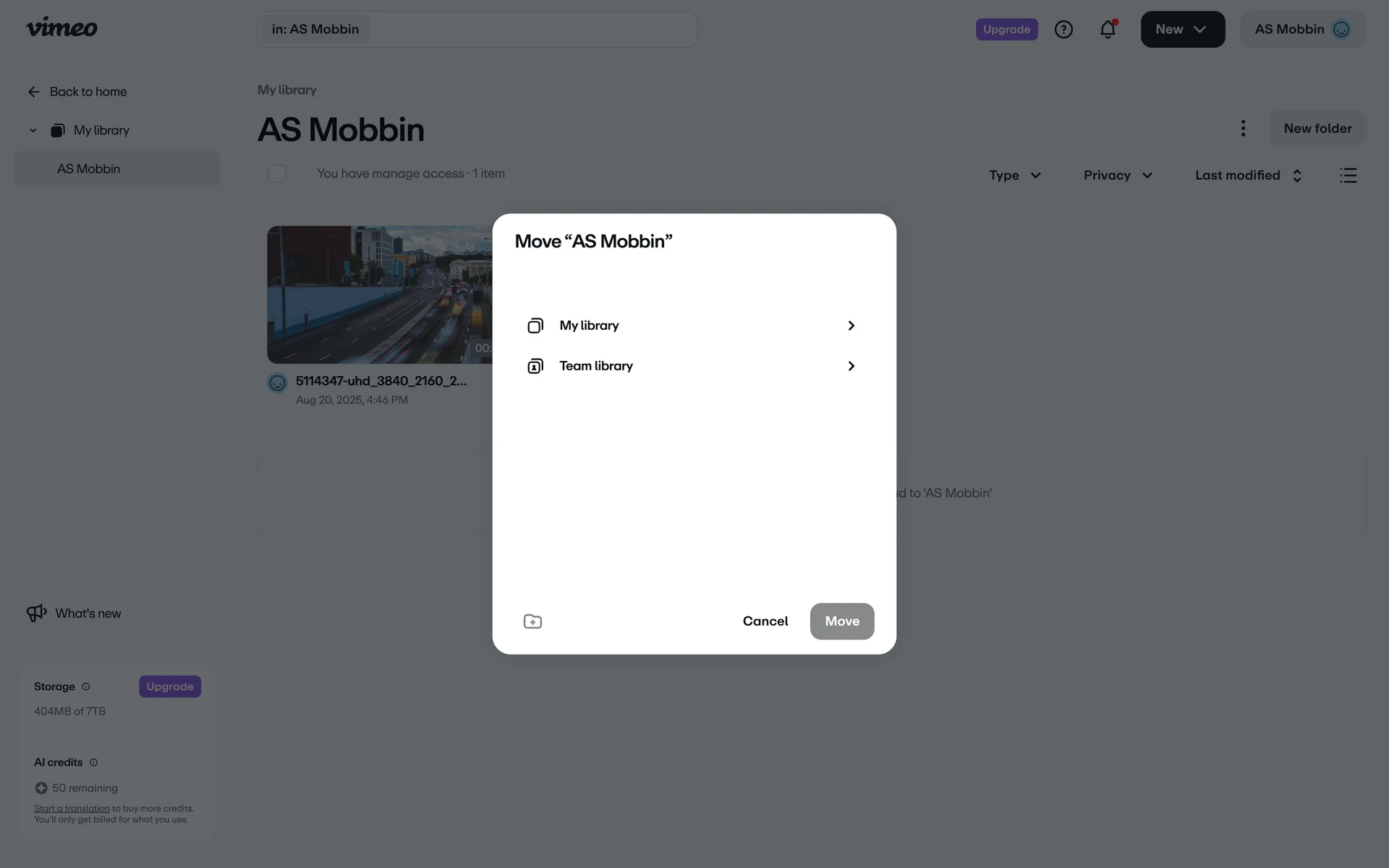
Task: Cancel the Move dialog
Action: pos(765,621)
